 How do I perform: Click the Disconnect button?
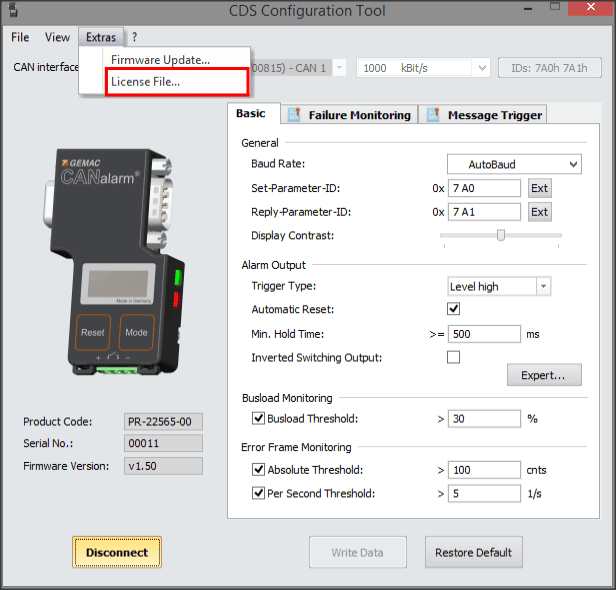pos(116,552)
